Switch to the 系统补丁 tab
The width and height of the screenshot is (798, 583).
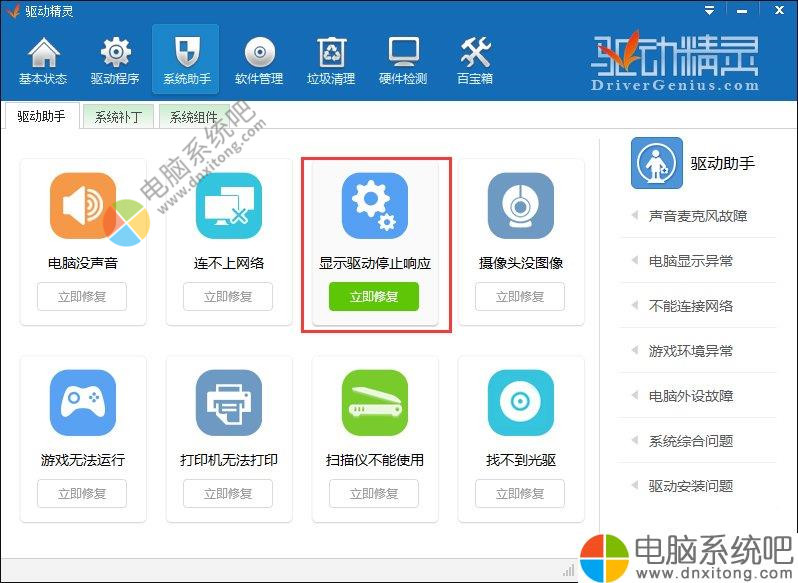tap(119, 117)
